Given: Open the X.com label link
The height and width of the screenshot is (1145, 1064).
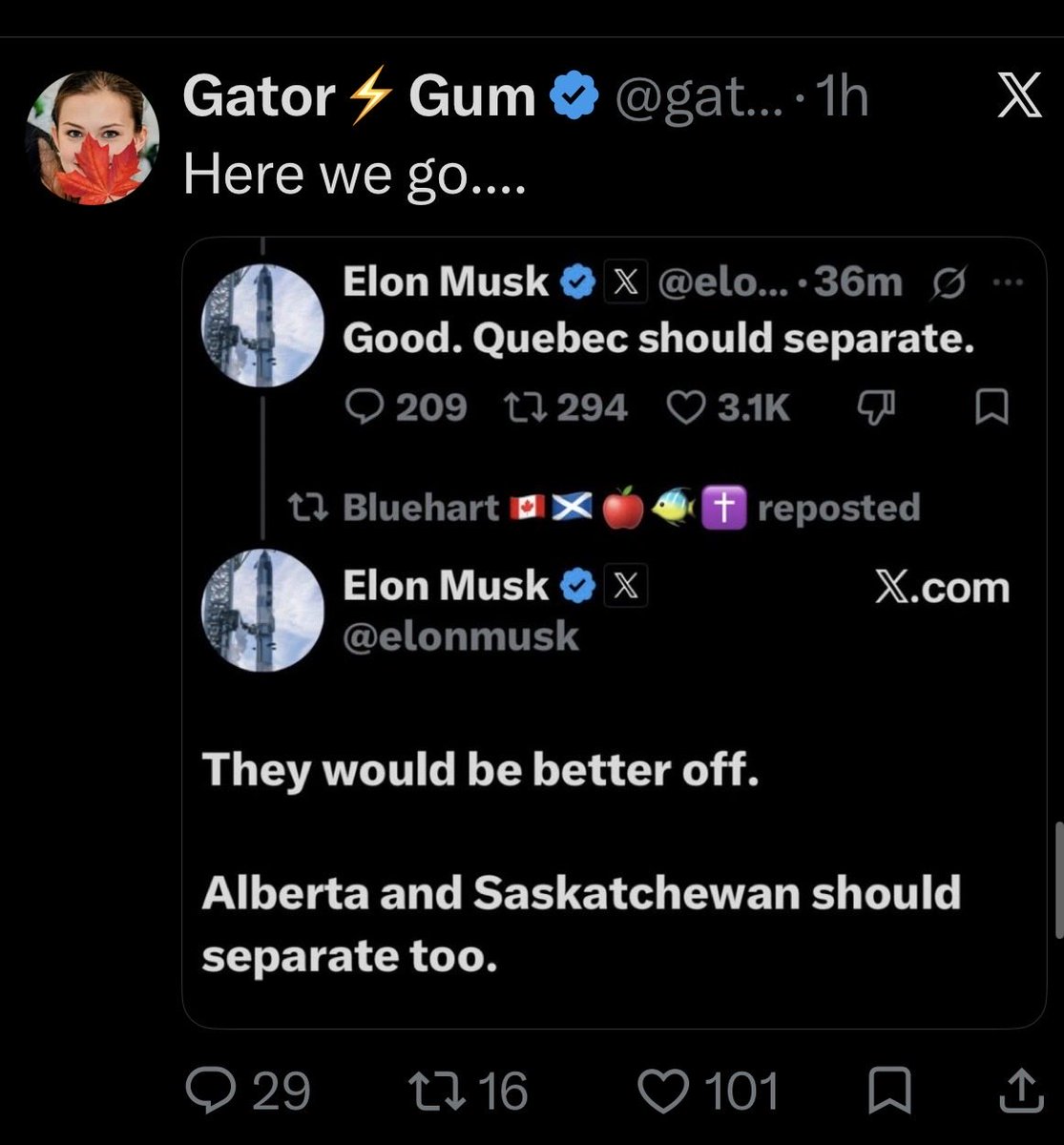Looking at the screenshot, I should [x=942, y=587].
